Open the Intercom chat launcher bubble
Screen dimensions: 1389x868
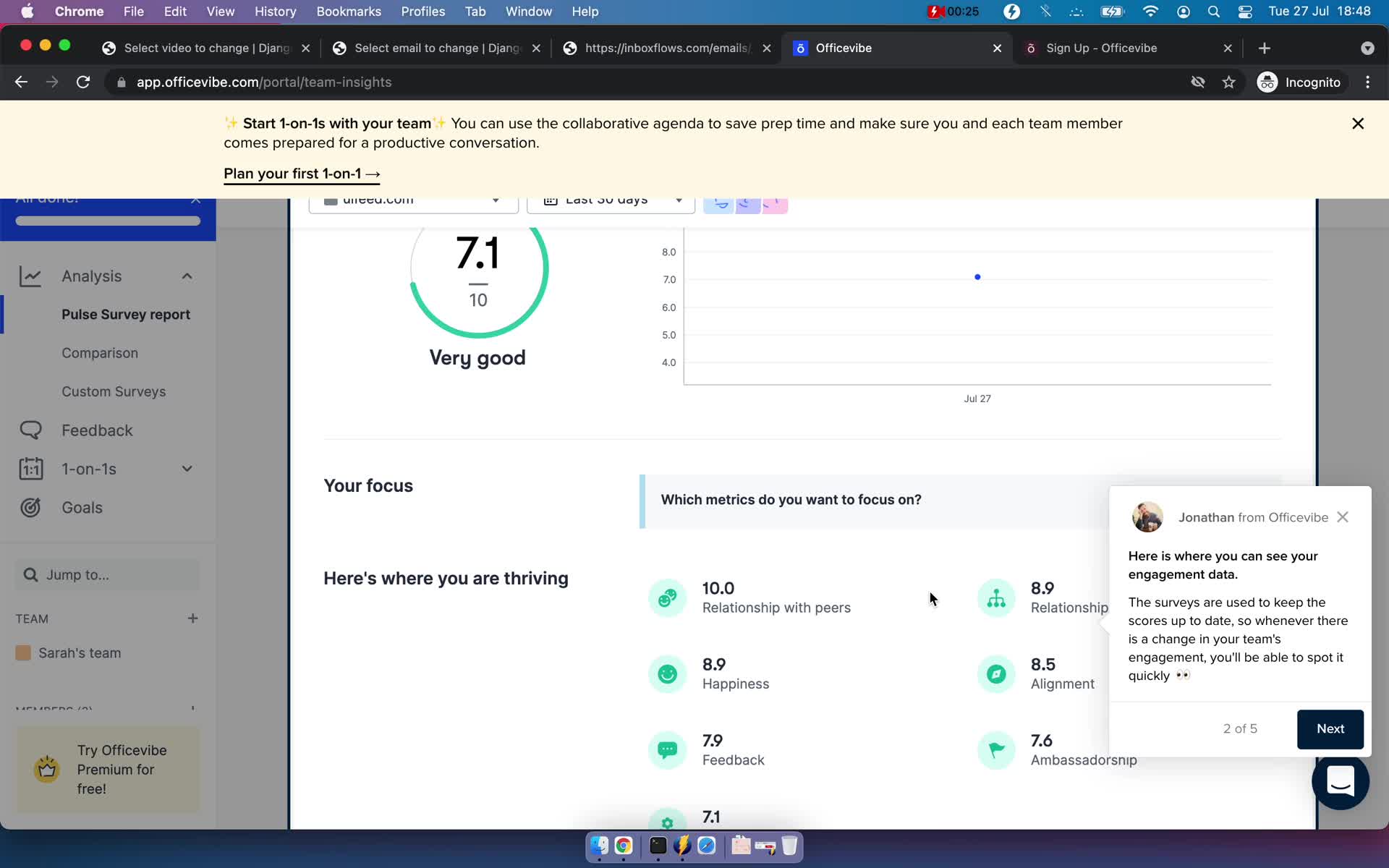1340,781
